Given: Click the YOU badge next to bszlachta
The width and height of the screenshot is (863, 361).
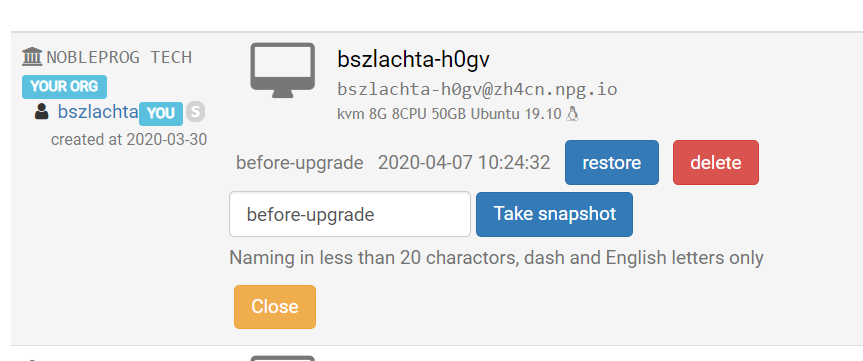Looking at the screenshot, I should click(x=161, y=113).
